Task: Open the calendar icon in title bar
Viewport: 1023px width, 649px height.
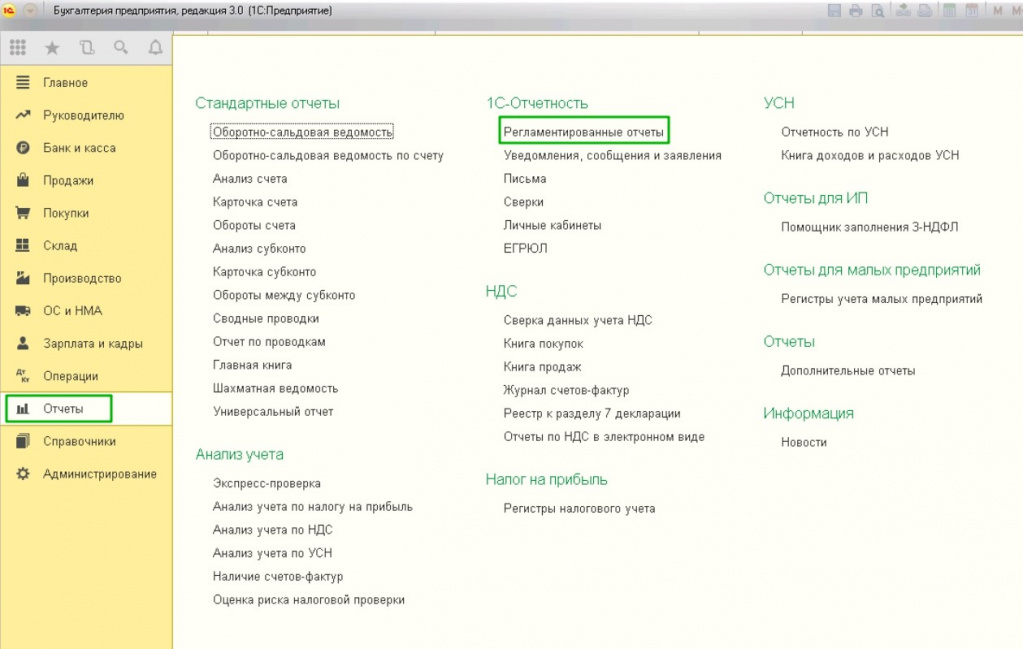Action: click(x=971, y=10)
